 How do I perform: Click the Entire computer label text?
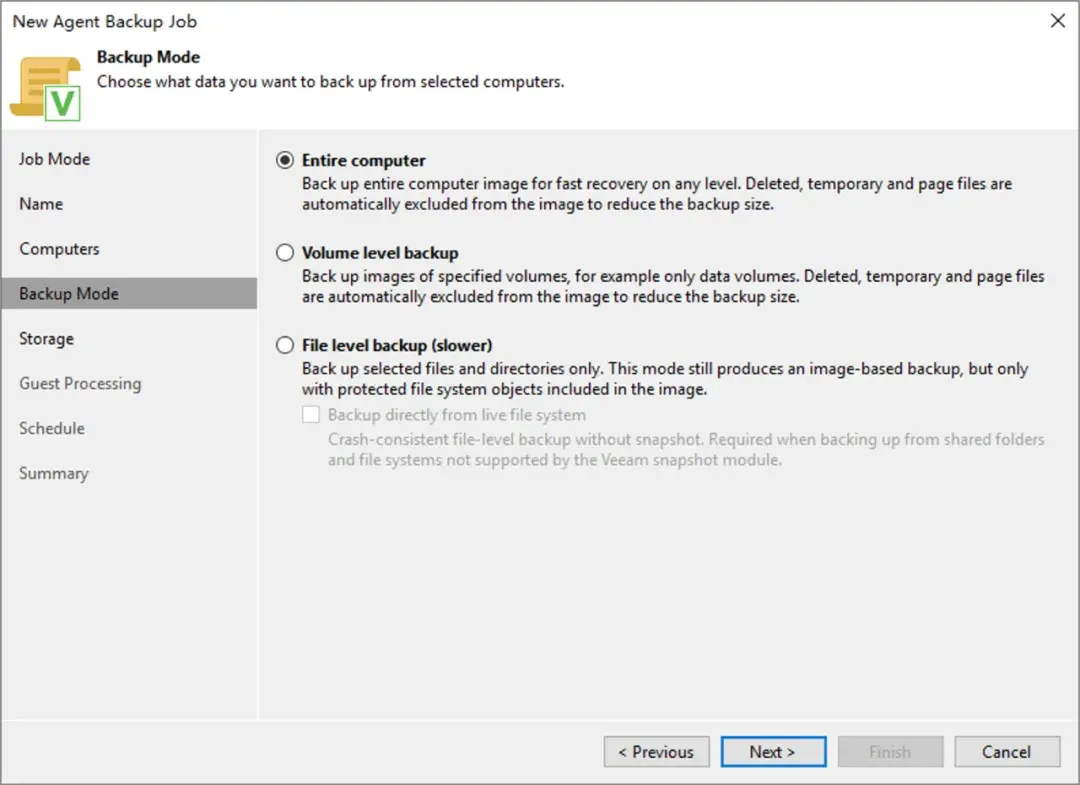click(x=364, y=160)
